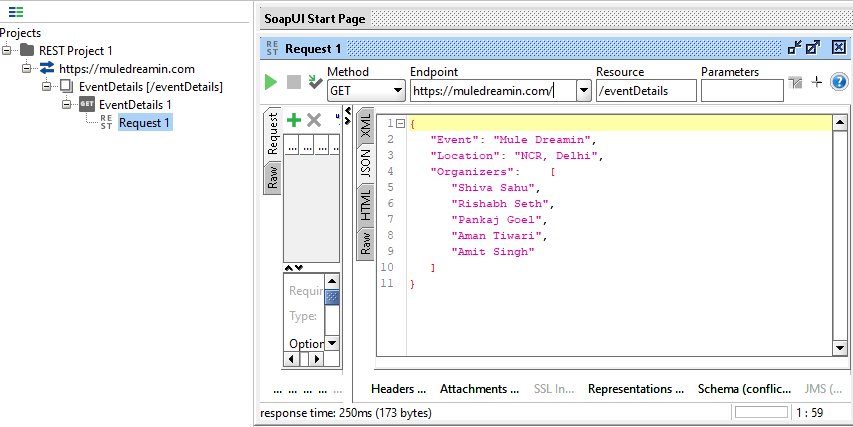Switch to the XML response tab
This screenshot has height=427, width=853.
(366, 127)
